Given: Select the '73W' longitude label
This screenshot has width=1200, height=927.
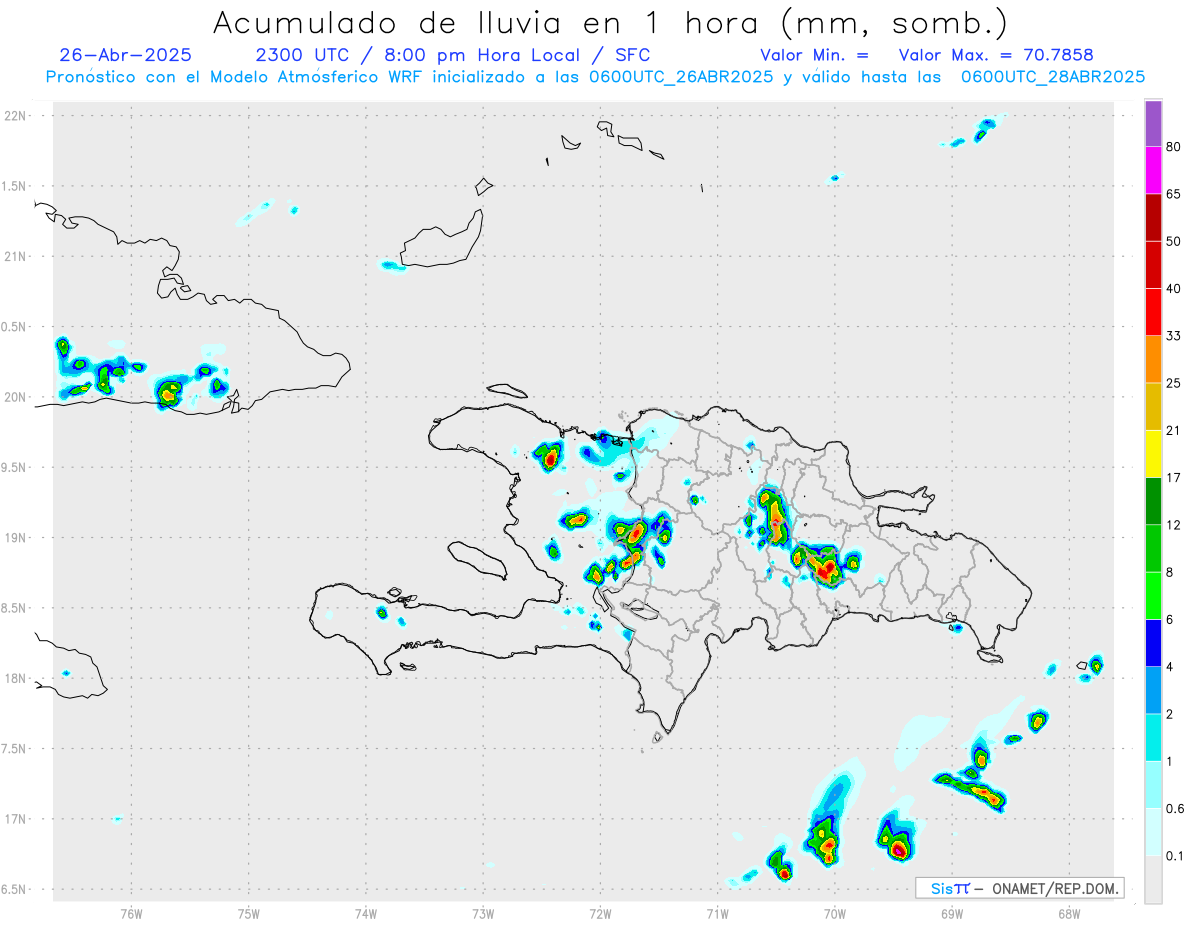Looking at the screenshot, I should [x=483, y=914].
